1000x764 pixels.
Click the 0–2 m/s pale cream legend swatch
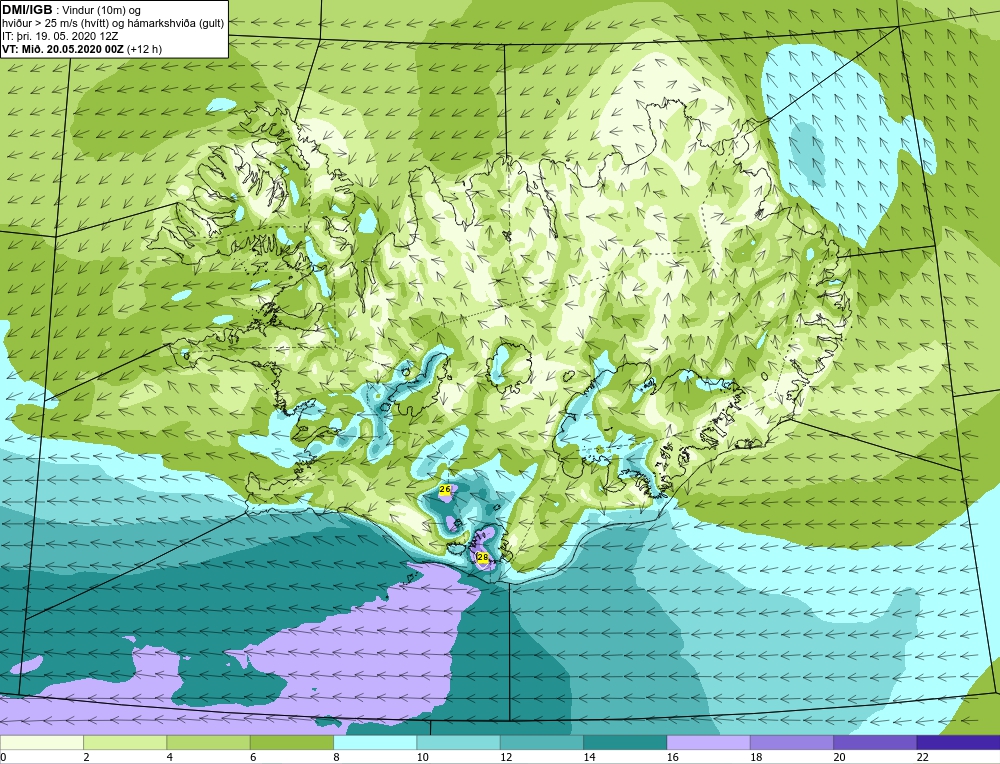tap(41, 743)
